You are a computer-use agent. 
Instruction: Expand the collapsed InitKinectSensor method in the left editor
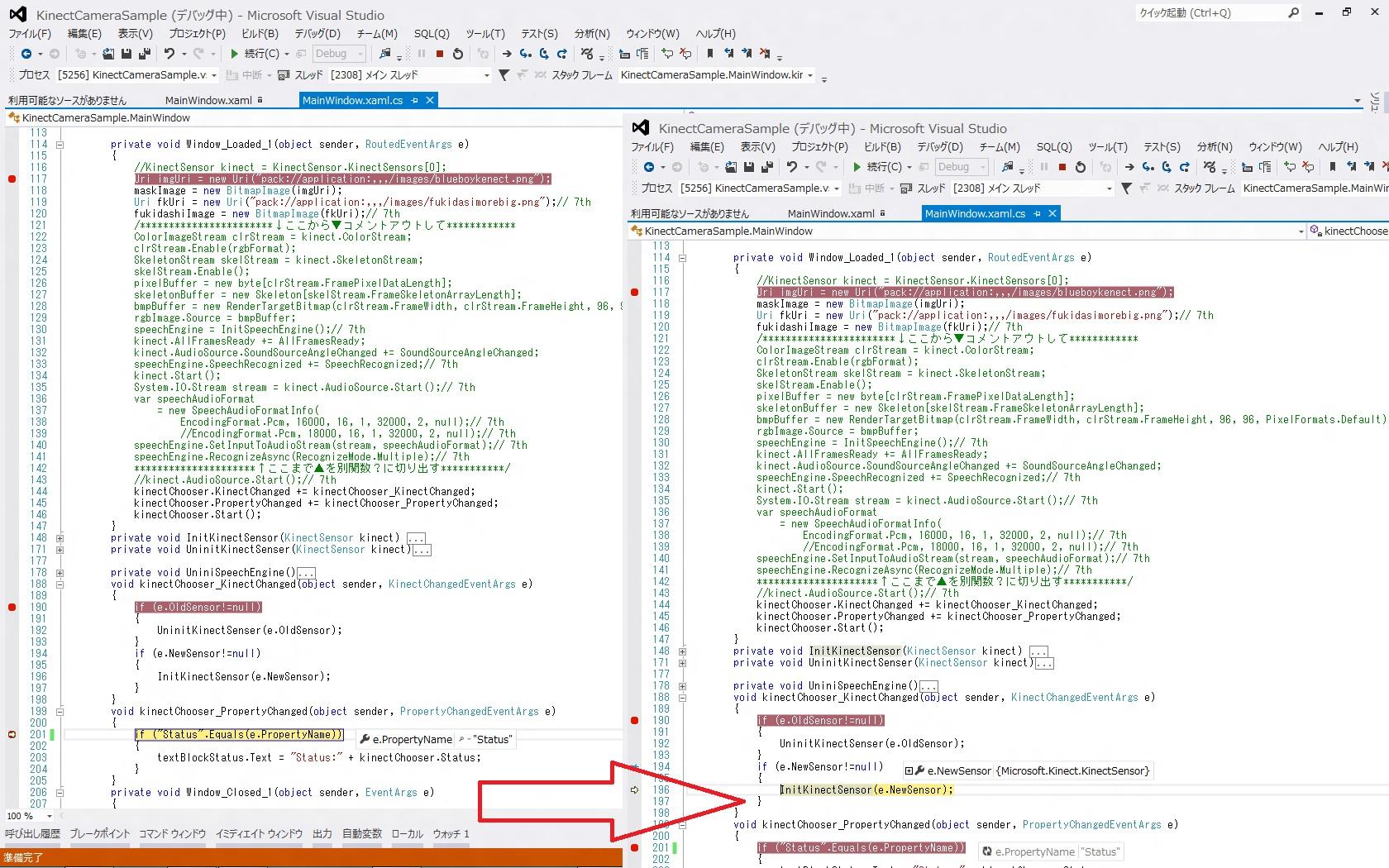tap(60, 538)
